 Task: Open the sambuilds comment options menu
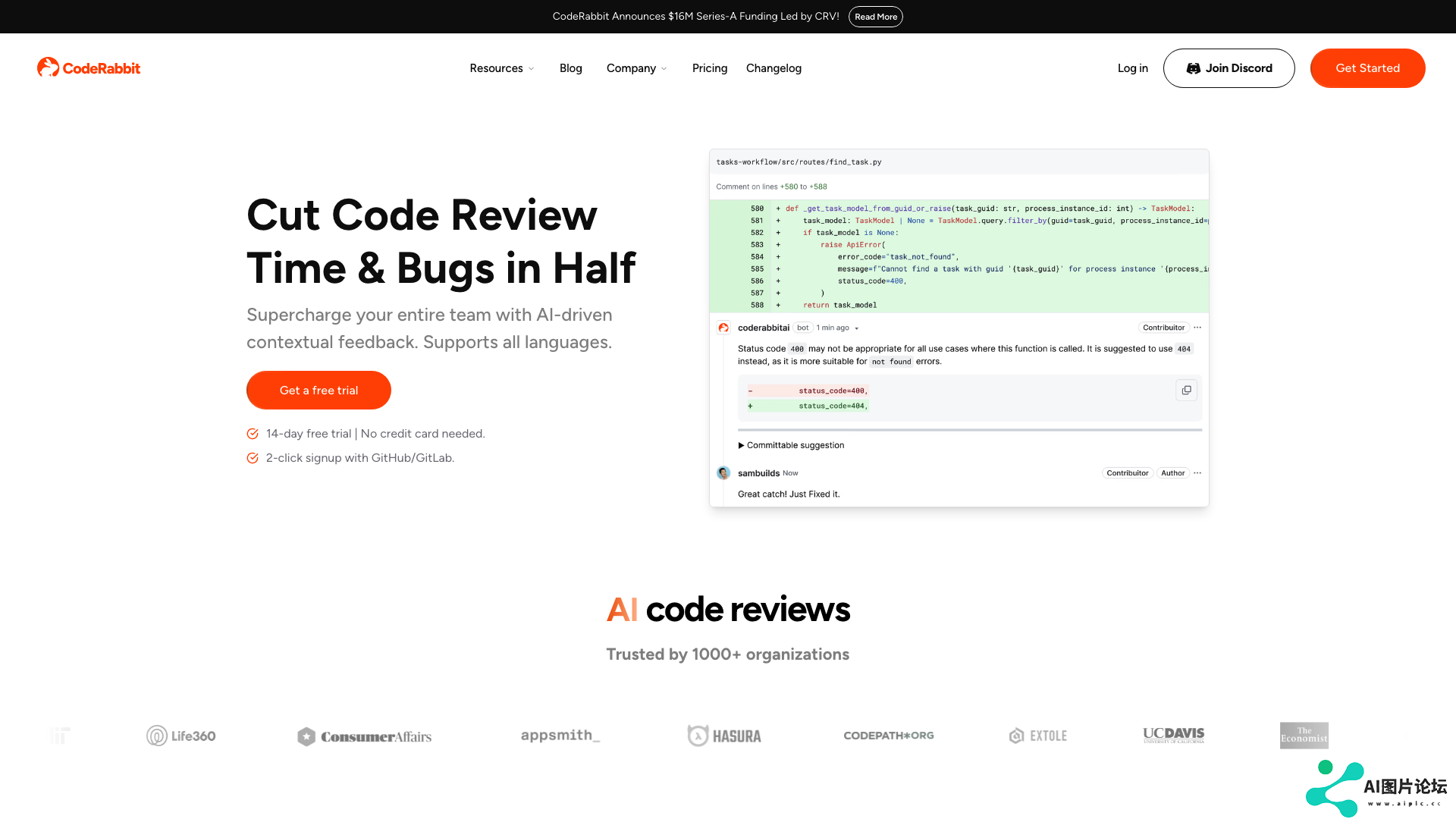click(1197, 473)
